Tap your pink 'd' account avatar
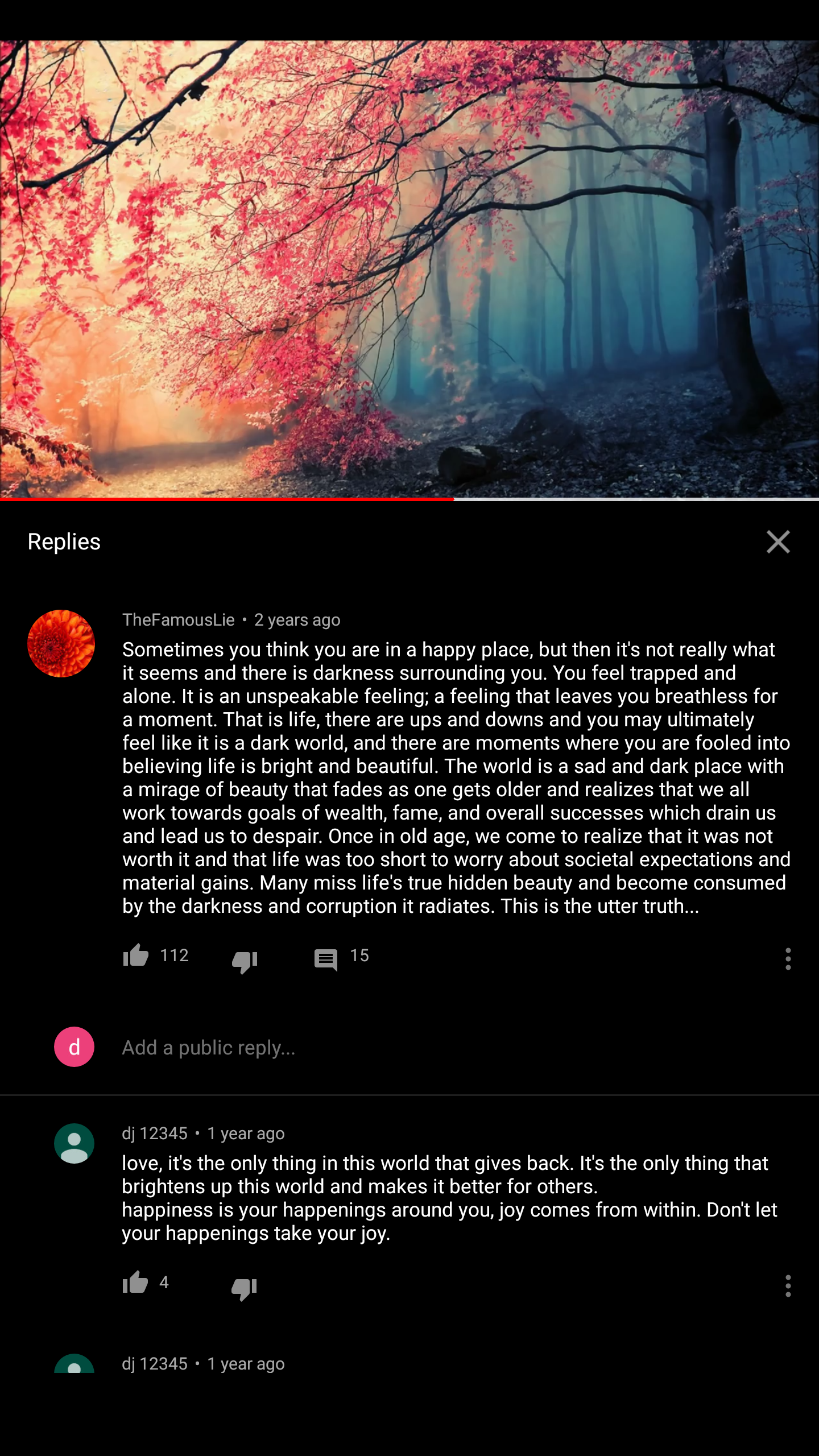819x1456 pixels. click(74, 1046)
